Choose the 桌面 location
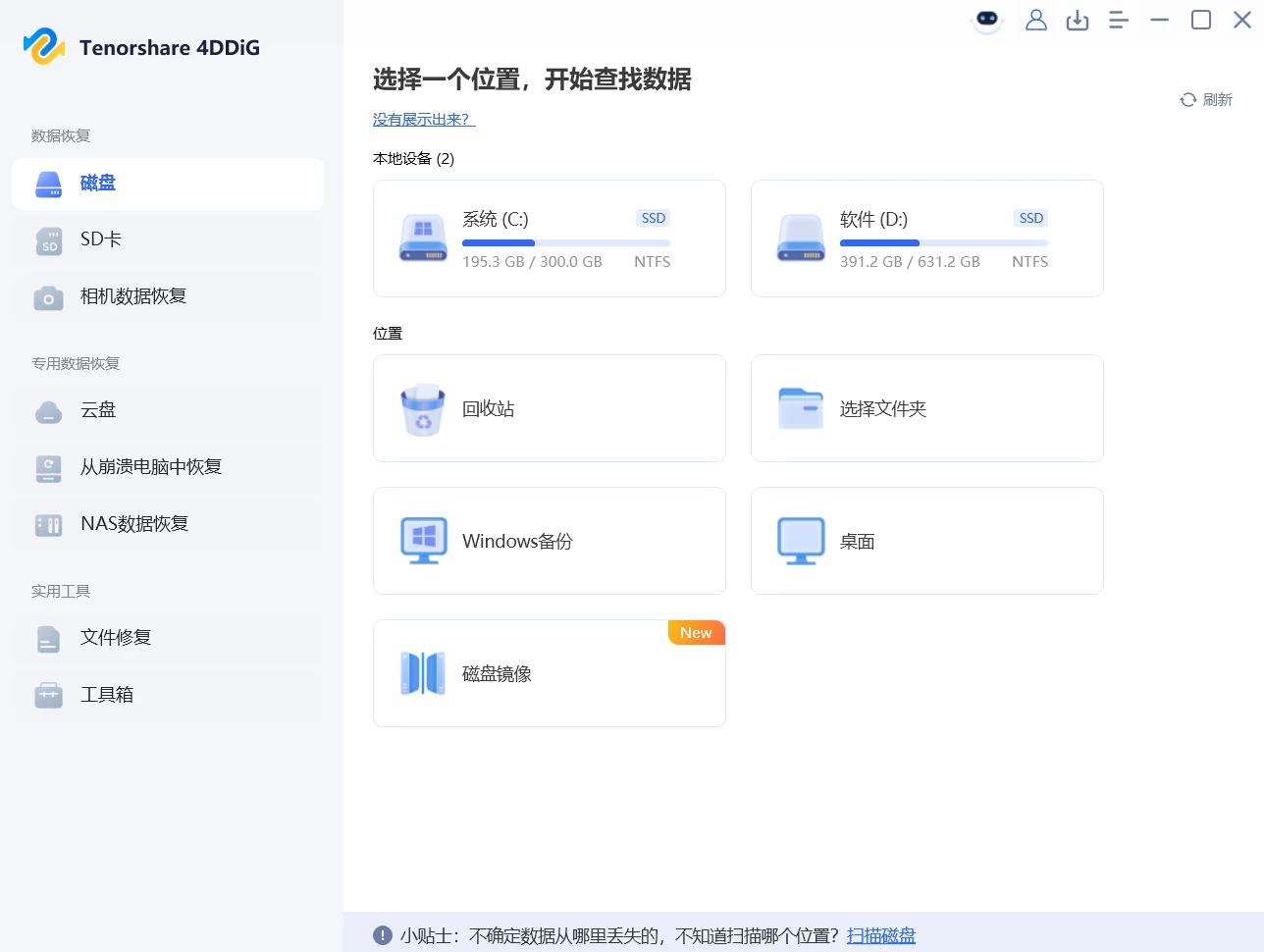The image size is (1264, 952). click(x=927, y=541)
